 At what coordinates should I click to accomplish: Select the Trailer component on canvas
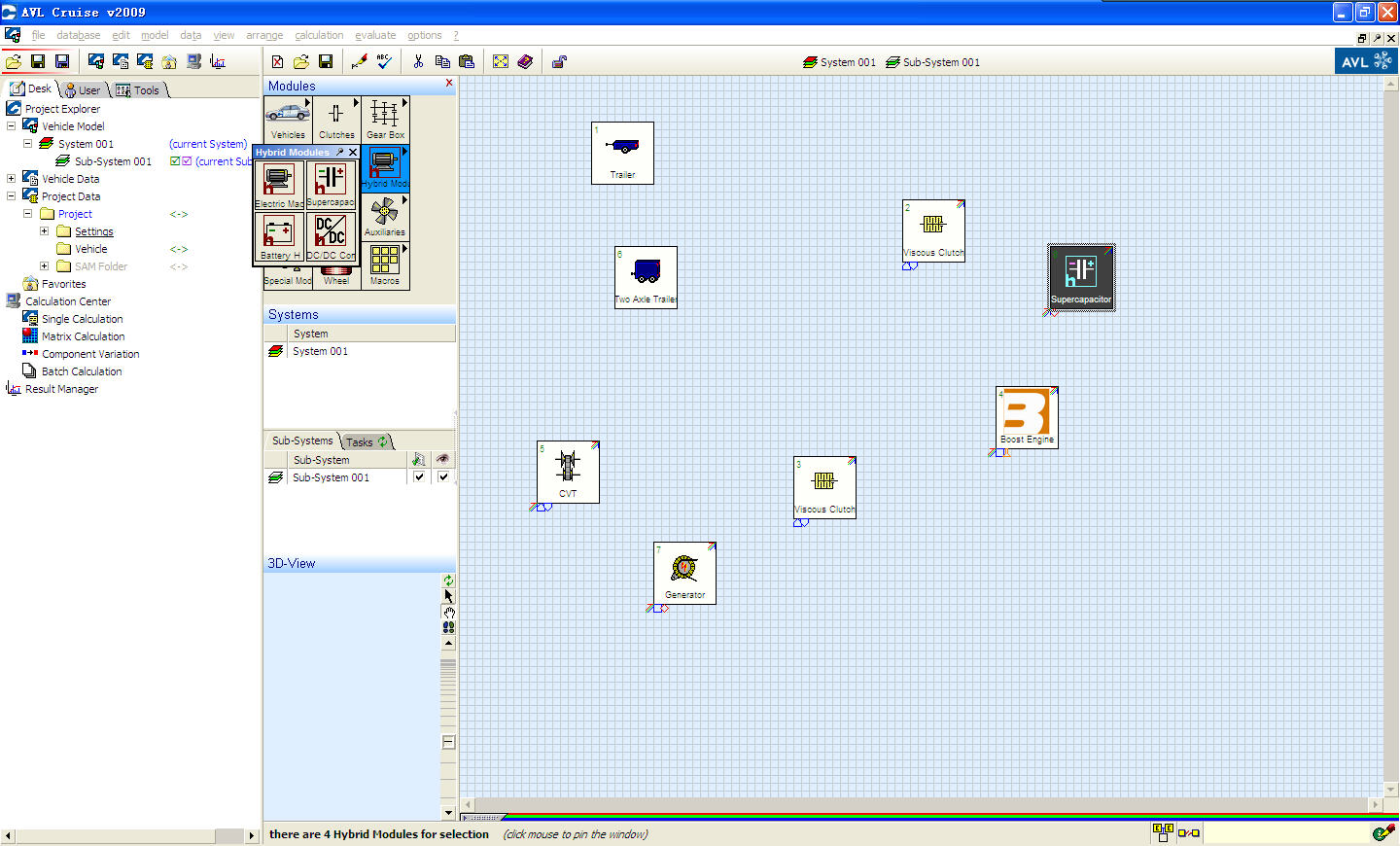pyautogui.click(x=622, y=153)
